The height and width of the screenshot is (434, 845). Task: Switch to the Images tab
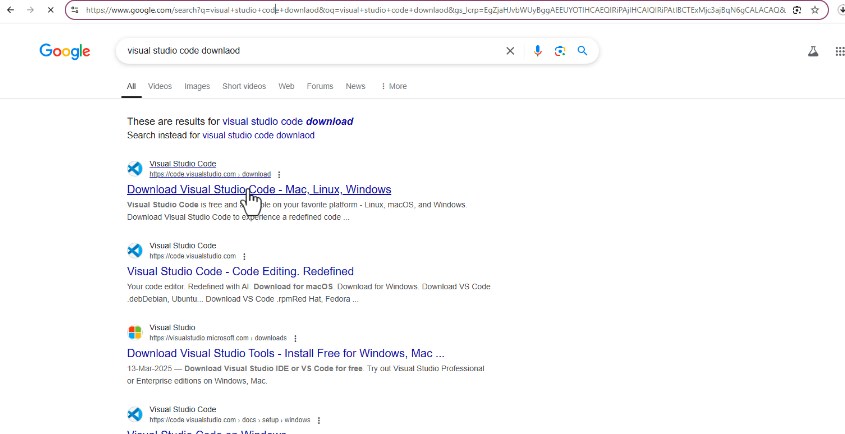coord(197,86)
